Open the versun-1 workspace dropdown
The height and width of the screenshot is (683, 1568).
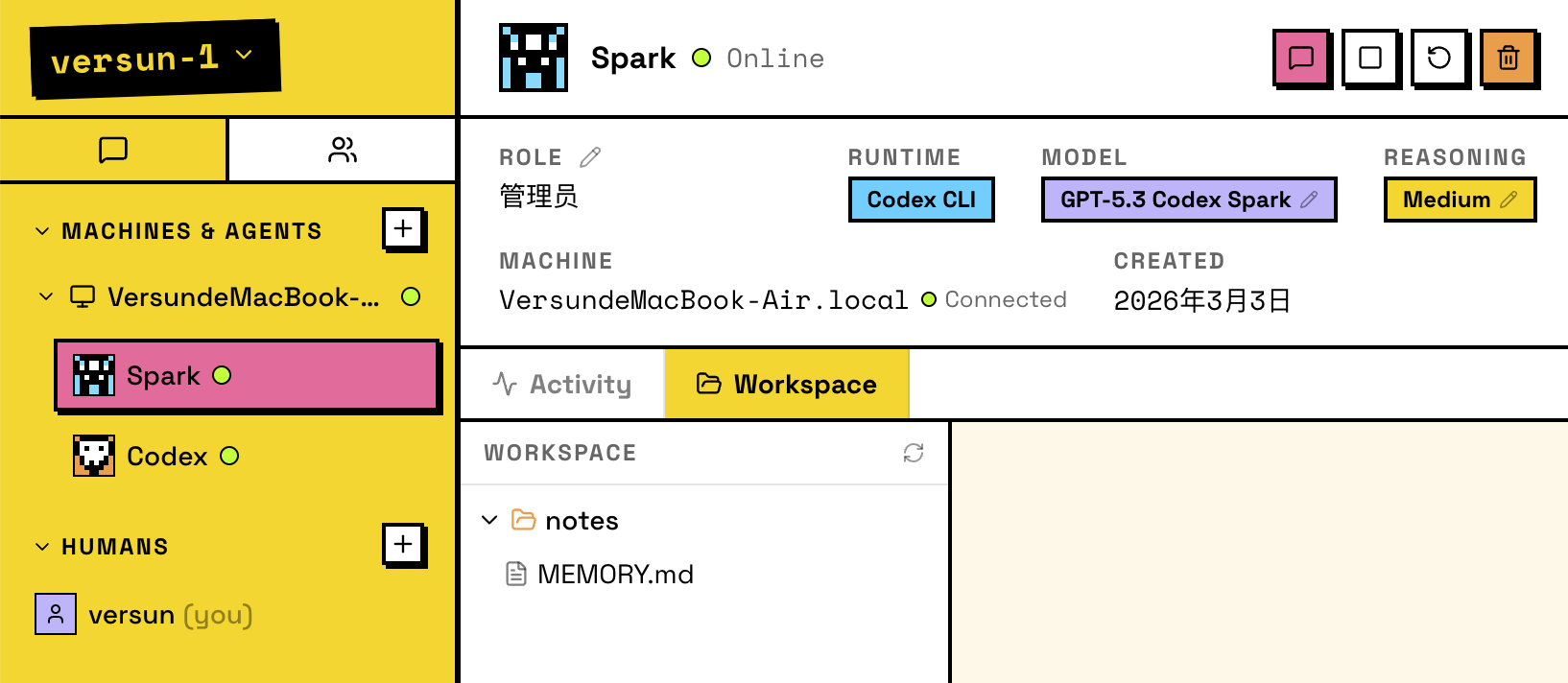click(x=154, y=59)
